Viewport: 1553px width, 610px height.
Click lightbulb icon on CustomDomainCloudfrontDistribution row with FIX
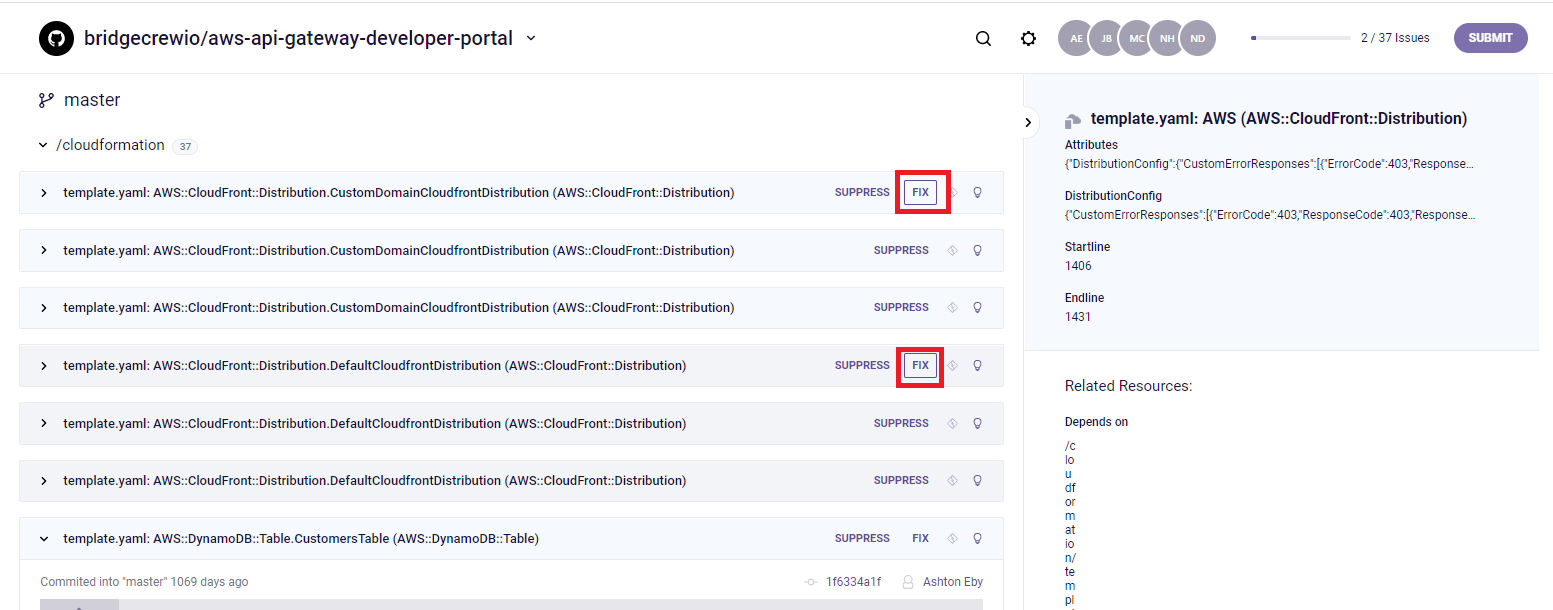(x=978, y=192)
